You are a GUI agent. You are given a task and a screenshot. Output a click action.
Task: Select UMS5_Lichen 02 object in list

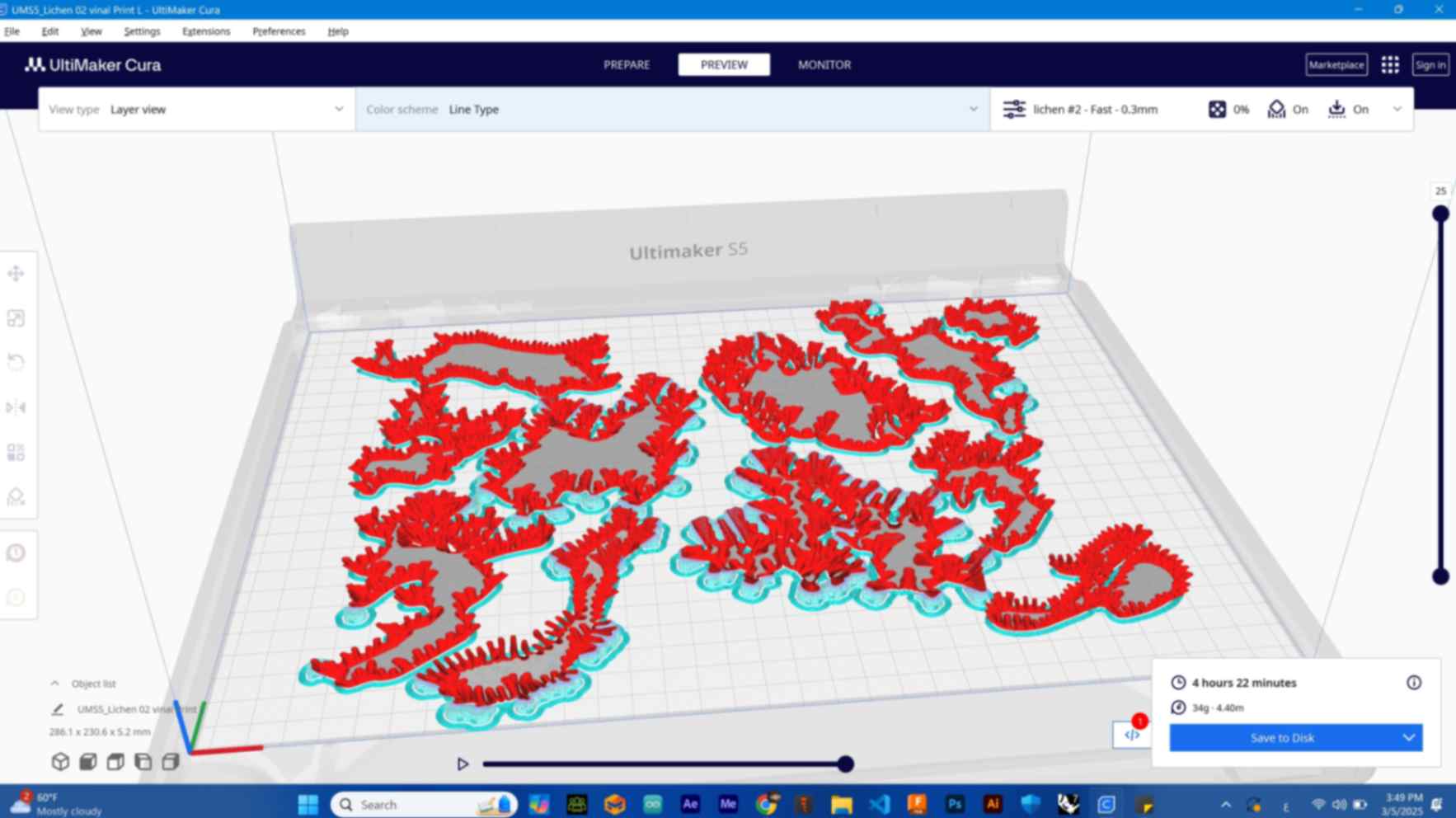tap(137, 709)
